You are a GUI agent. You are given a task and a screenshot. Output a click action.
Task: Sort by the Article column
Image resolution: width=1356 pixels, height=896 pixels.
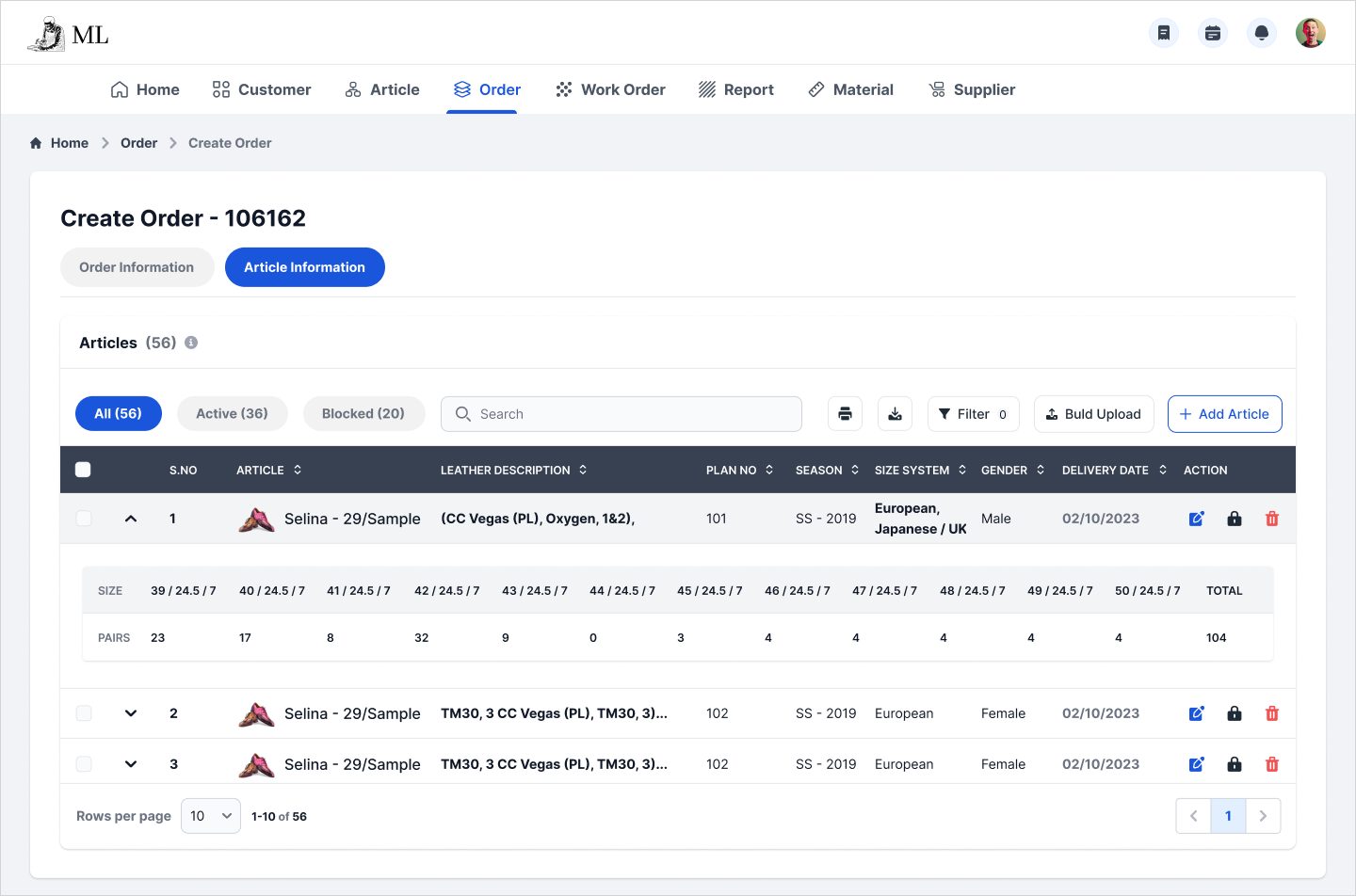(298, 470)
